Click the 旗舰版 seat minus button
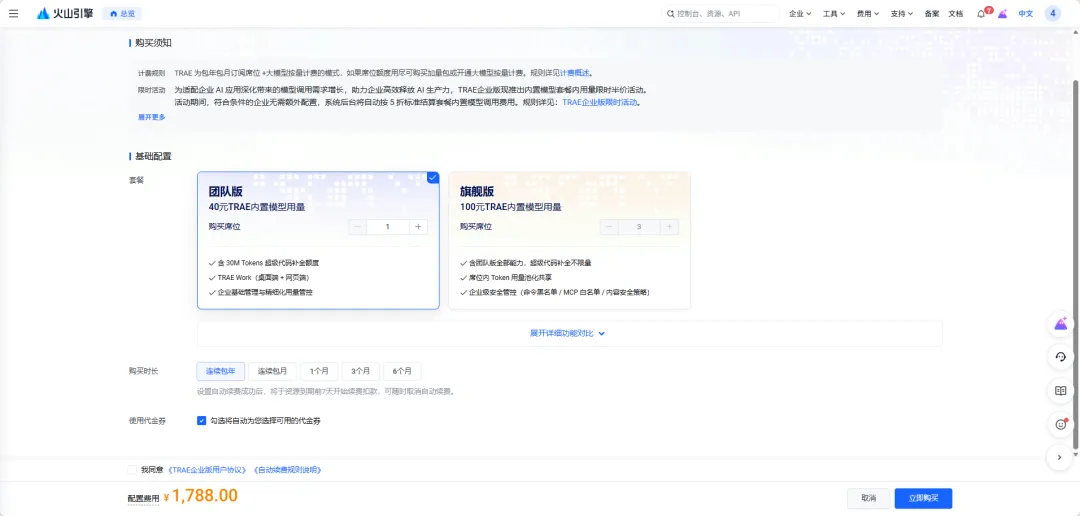 click(609, 227)
